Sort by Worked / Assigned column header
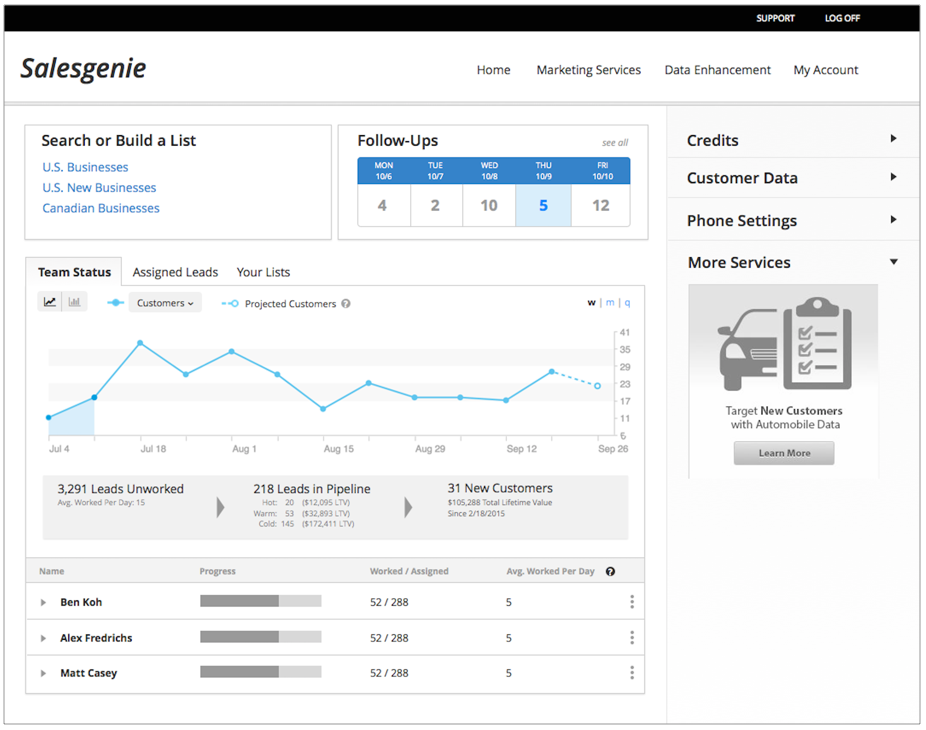 [x=409, y=571]
